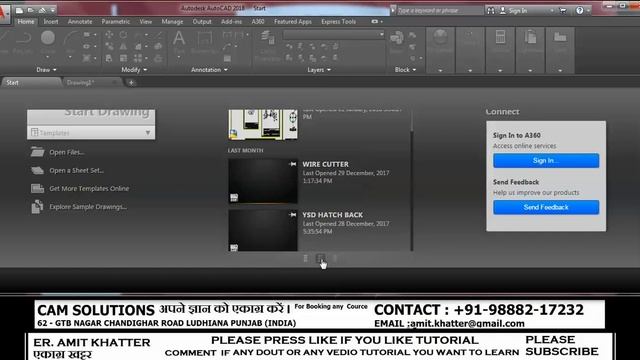Click the middle page view icon below recent documents
The height and width of the screenshot is (360, 640).
[320, 258]
